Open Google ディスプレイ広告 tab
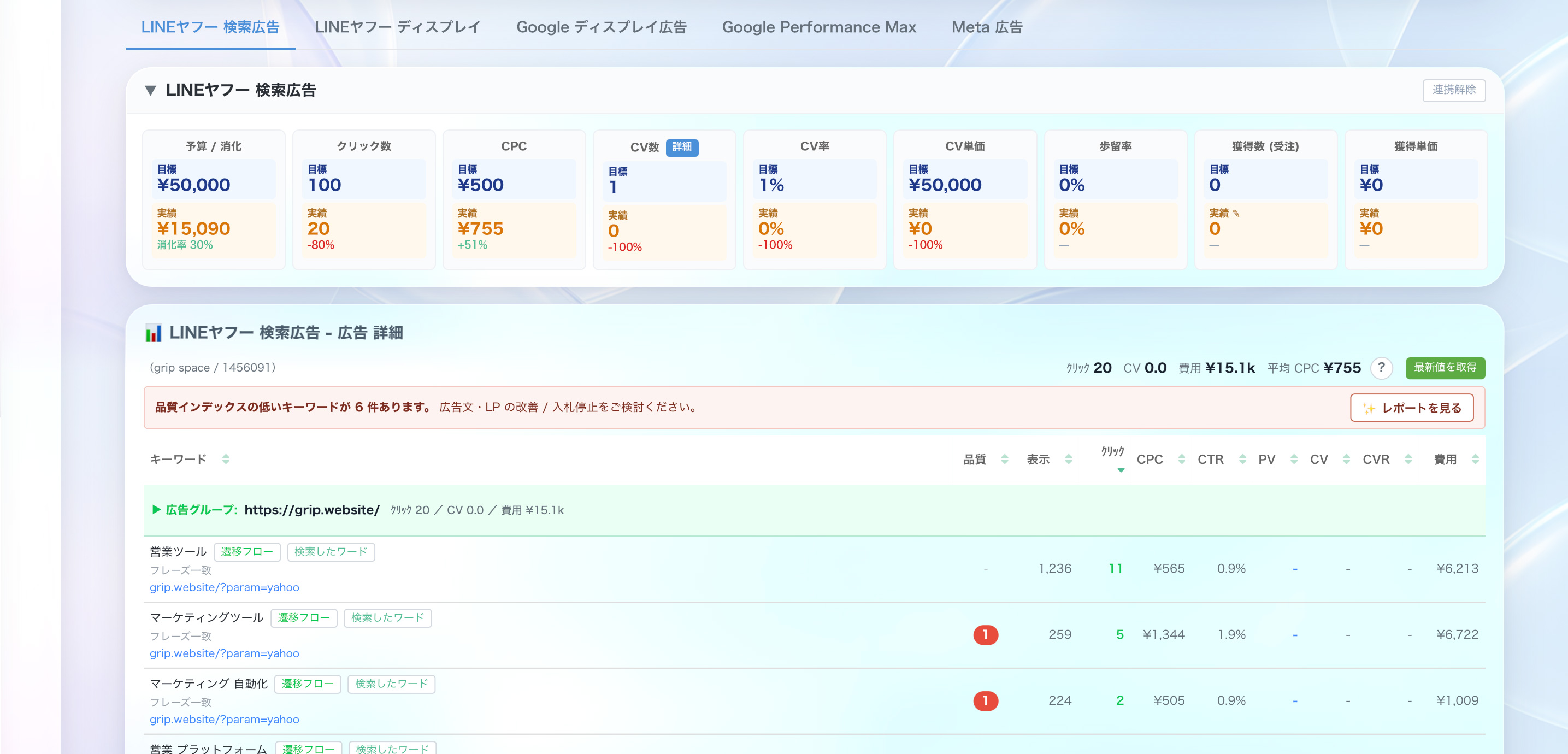 point(601,27)
